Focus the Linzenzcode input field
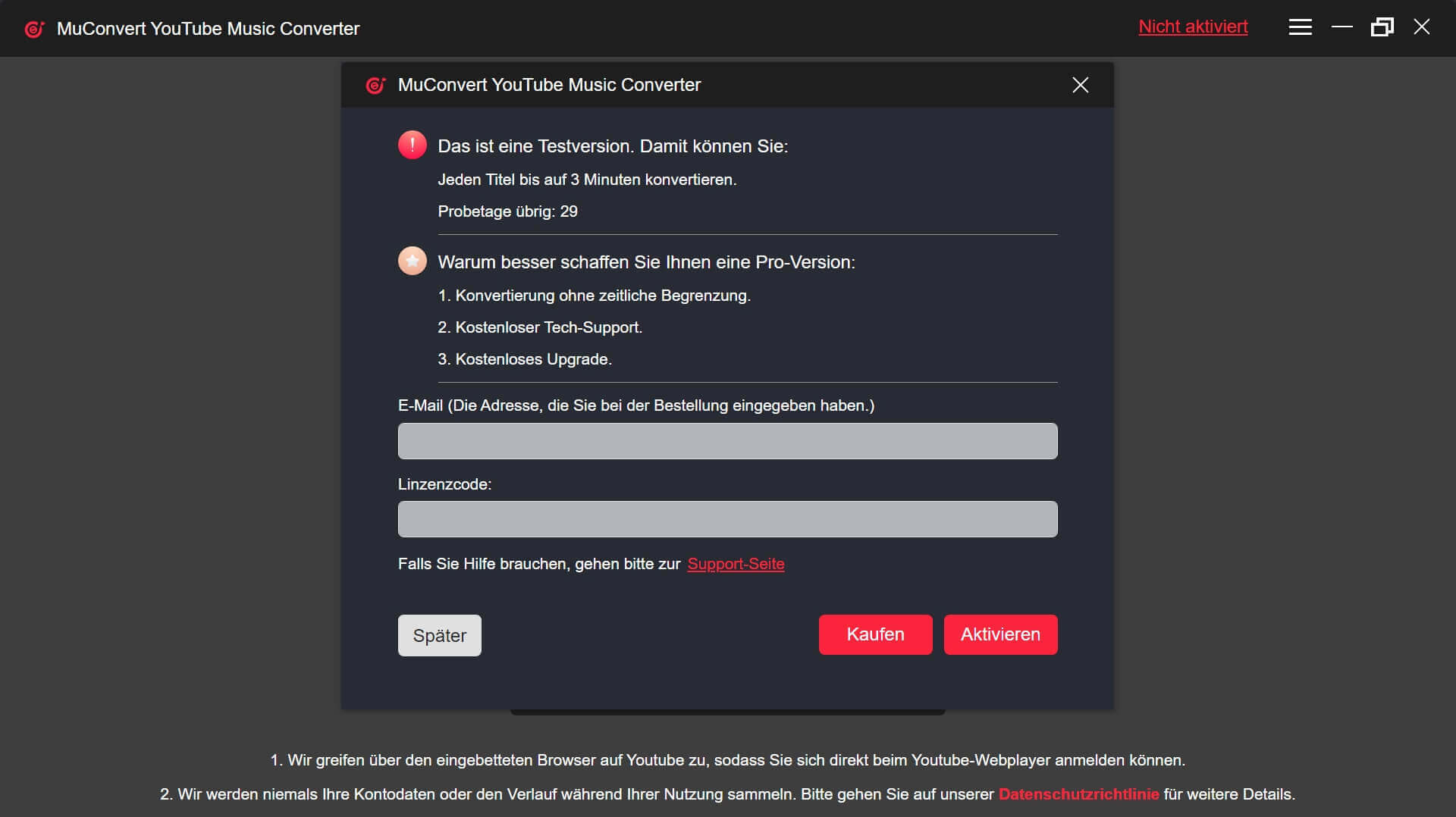1456x817 pixels. (727, 519)
